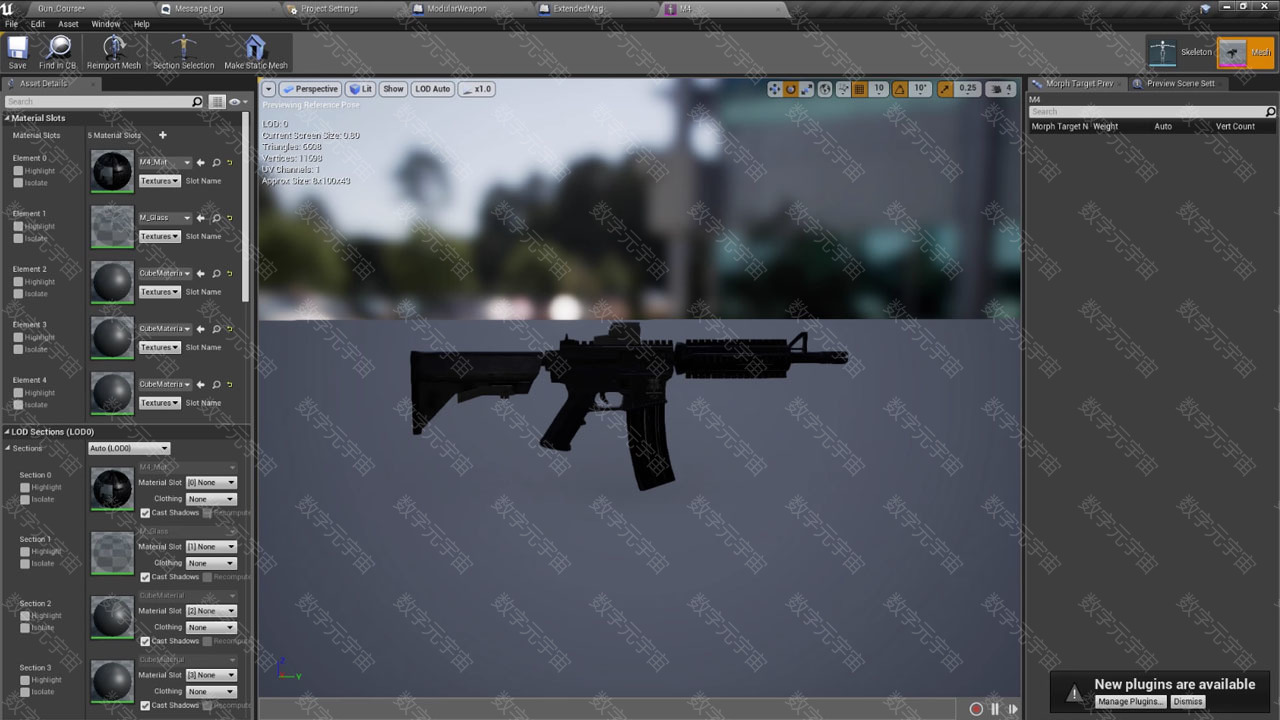Use selected asset arrow for Element 0
Screen dimensions: 1280x720
(201, 162)
